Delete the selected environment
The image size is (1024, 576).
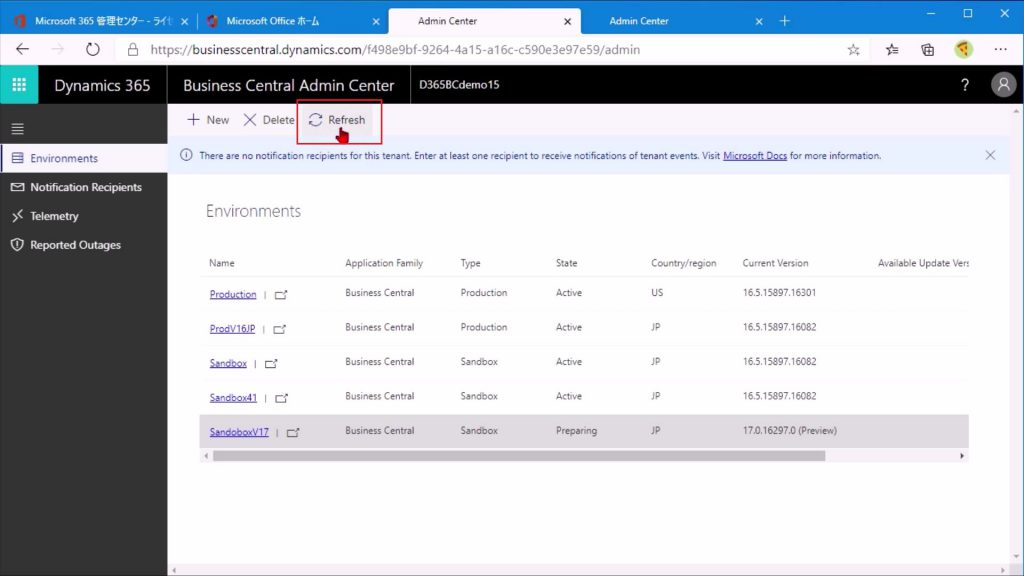pos(268,120)
